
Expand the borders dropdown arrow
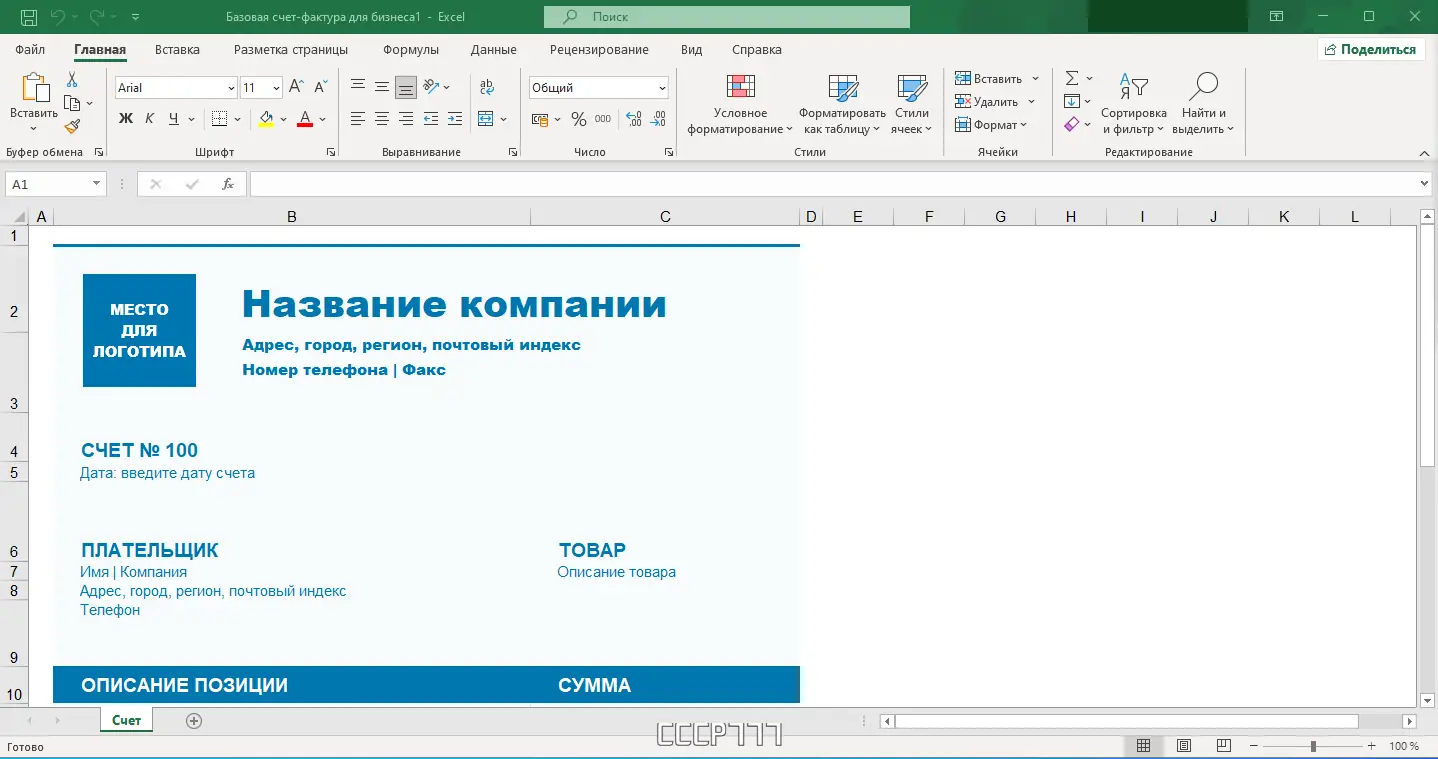point(238,119)
